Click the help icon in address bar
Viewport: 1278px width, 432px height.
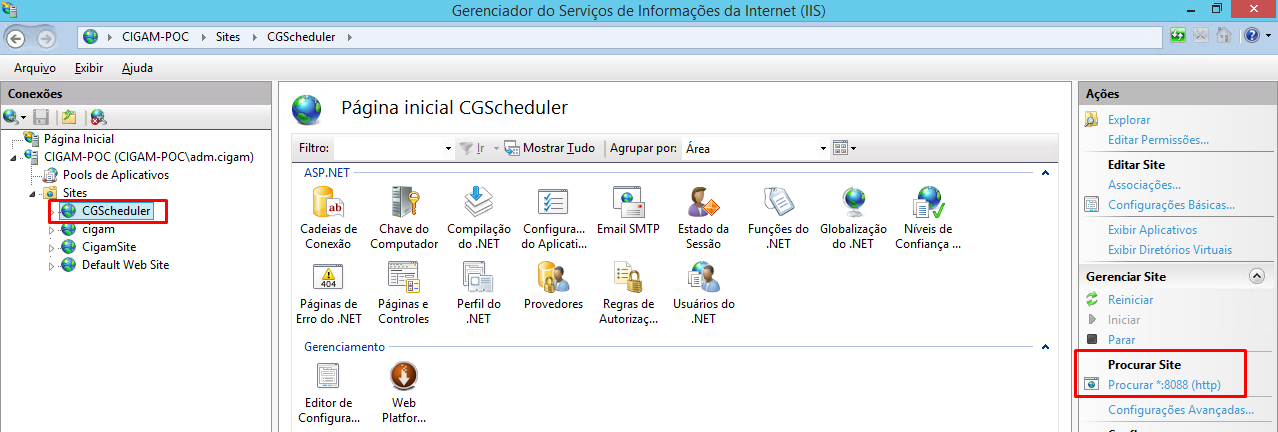pos(1251,36)
